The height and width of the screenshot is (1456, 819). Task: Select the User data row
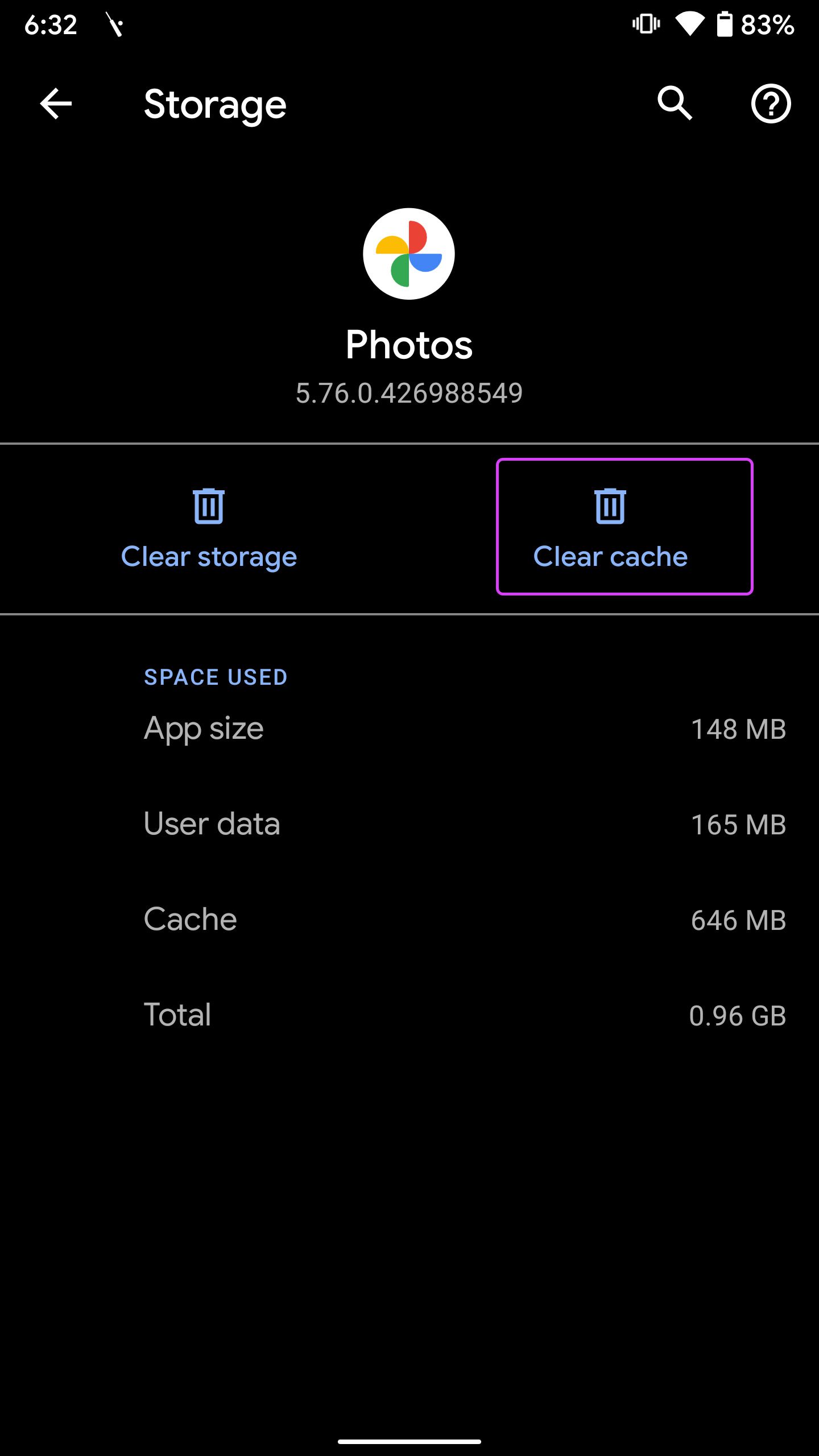[x=409, y=824]
